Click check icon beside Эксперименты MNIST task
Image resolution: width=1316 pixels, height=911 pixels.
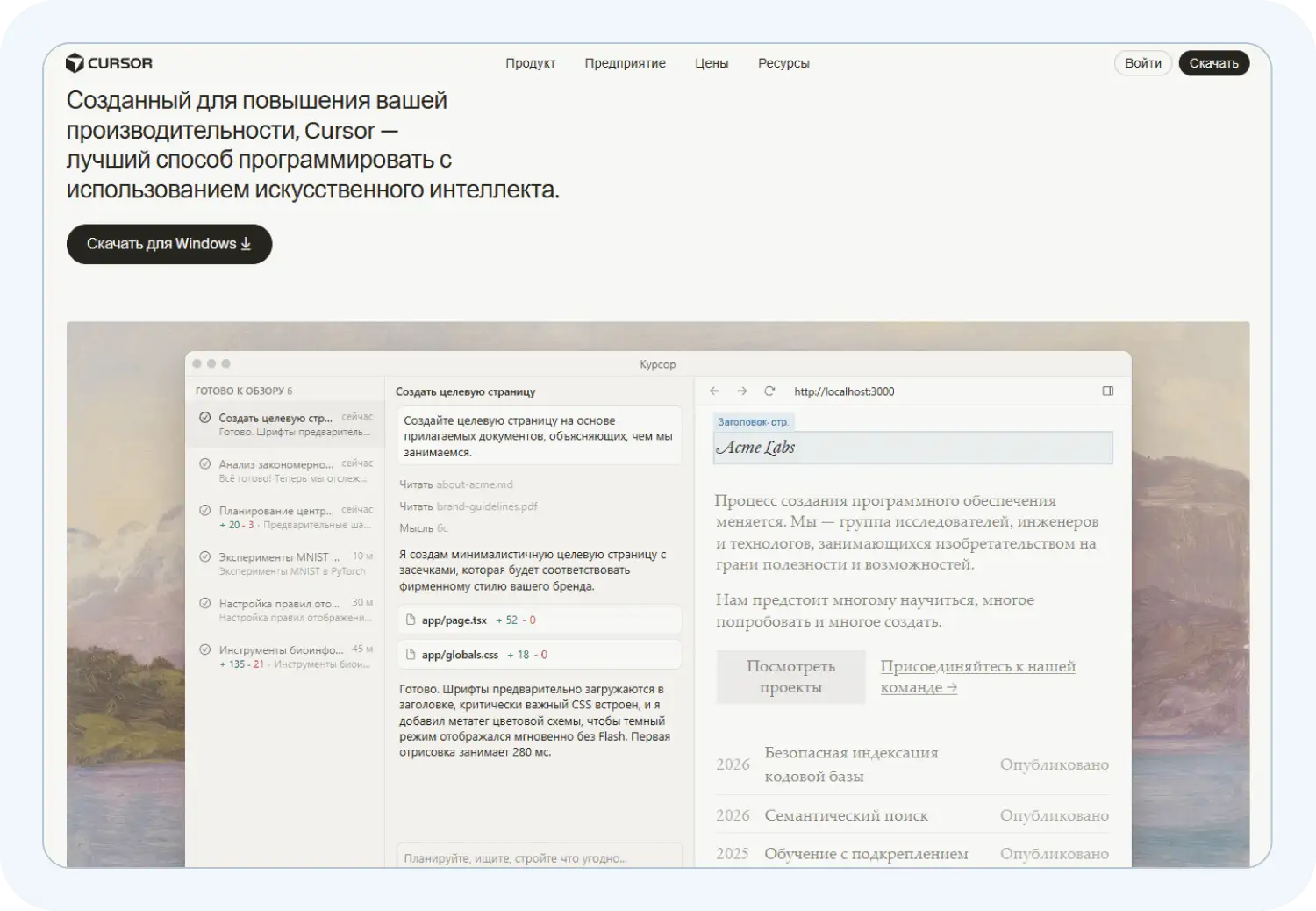[x=204, y=557]
